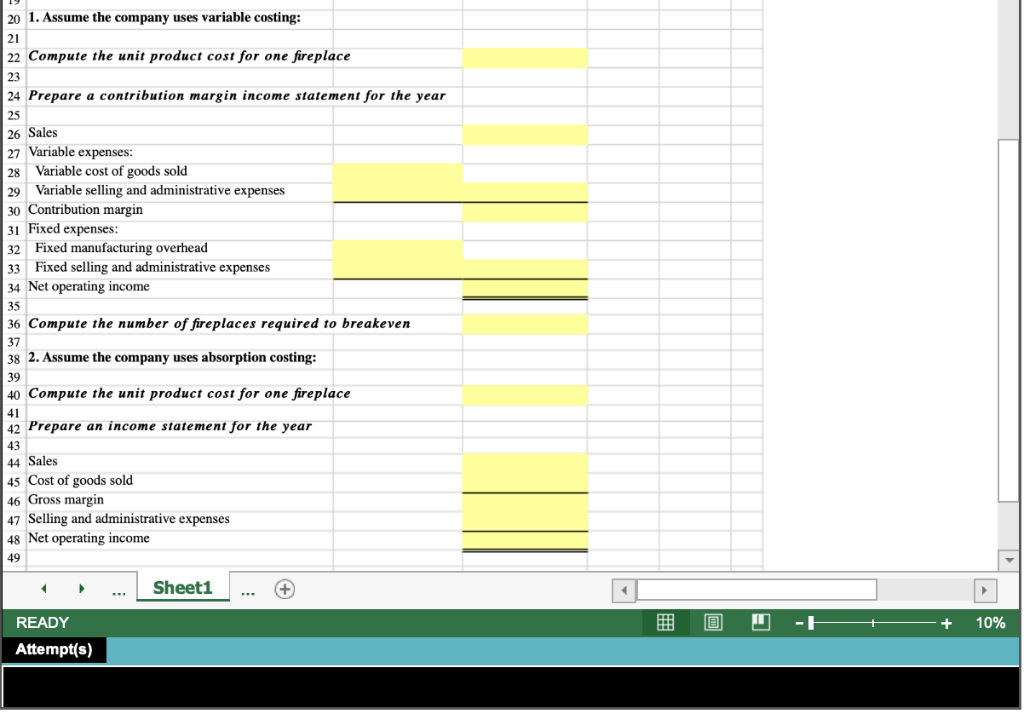Select the Normal view icon
1024x714 pixels.
point(665,622)
